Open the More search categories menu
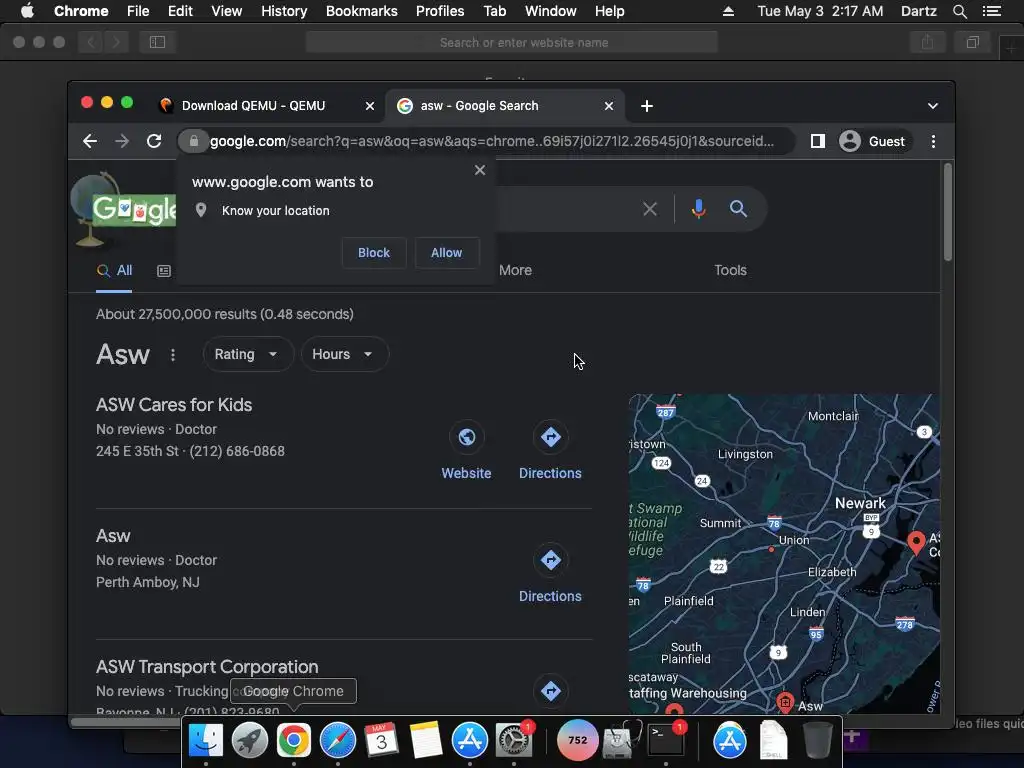Screen dimensions: 1024x768 [x=515, y=270]
